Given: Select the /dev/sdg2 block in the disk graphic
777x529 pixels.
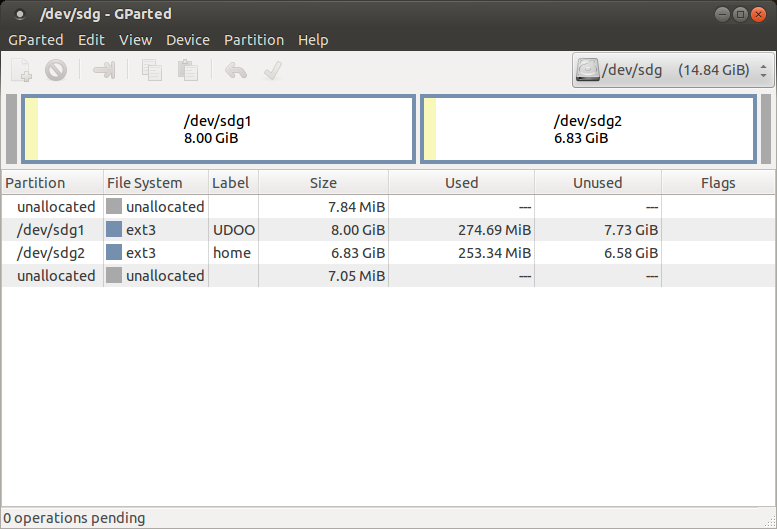Looking at the screenshot, I should 588,129.
